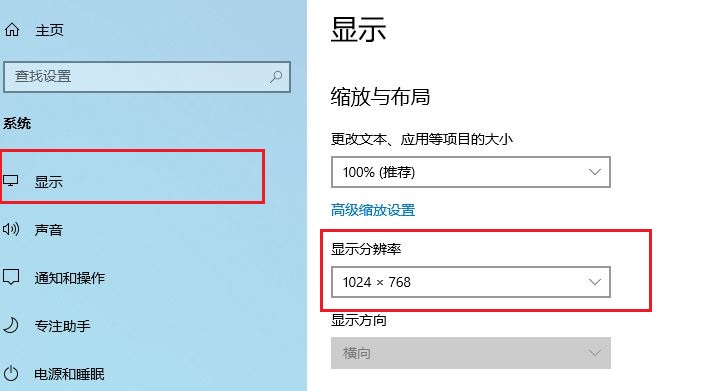Expand the 1024 × 768 resolution dropdown
This screenshot has width=714, height=391.
click(470, 282)
